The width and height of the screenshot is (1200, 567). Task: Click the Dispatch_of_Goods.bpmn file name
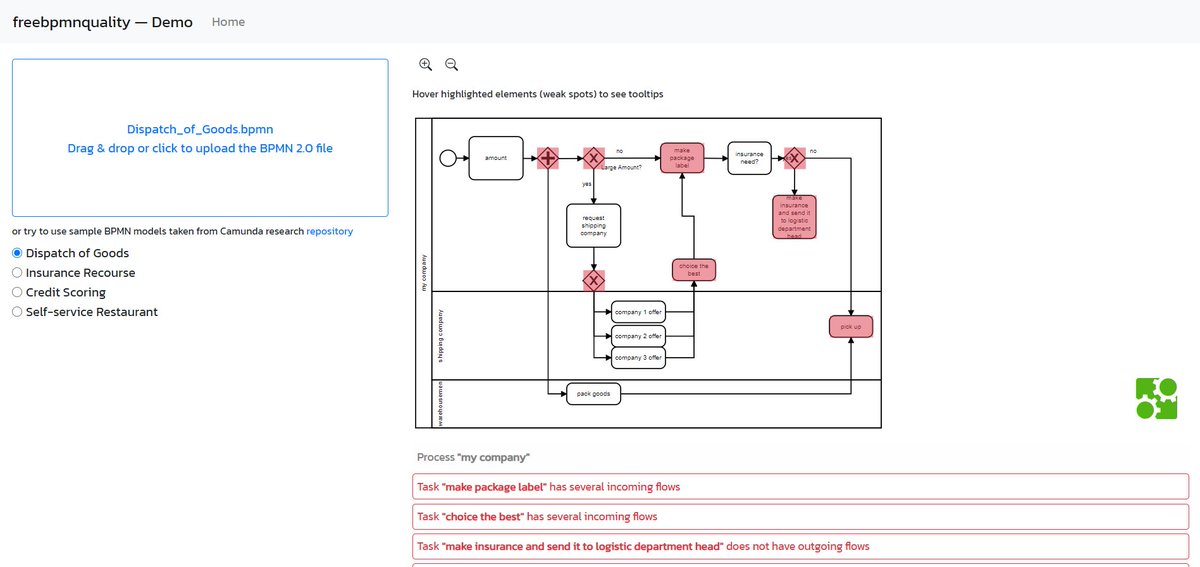coord(200,129)
